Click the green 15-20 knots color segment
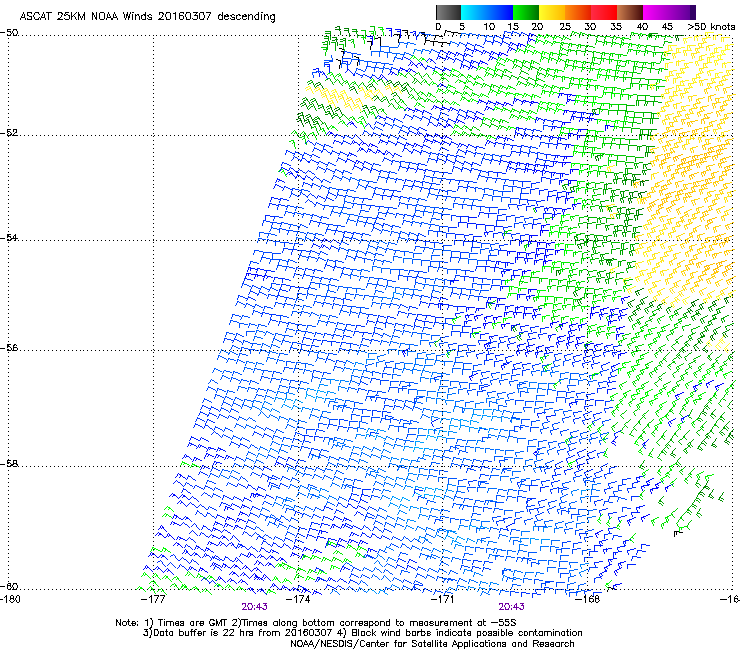 click(x=526, y=12)
